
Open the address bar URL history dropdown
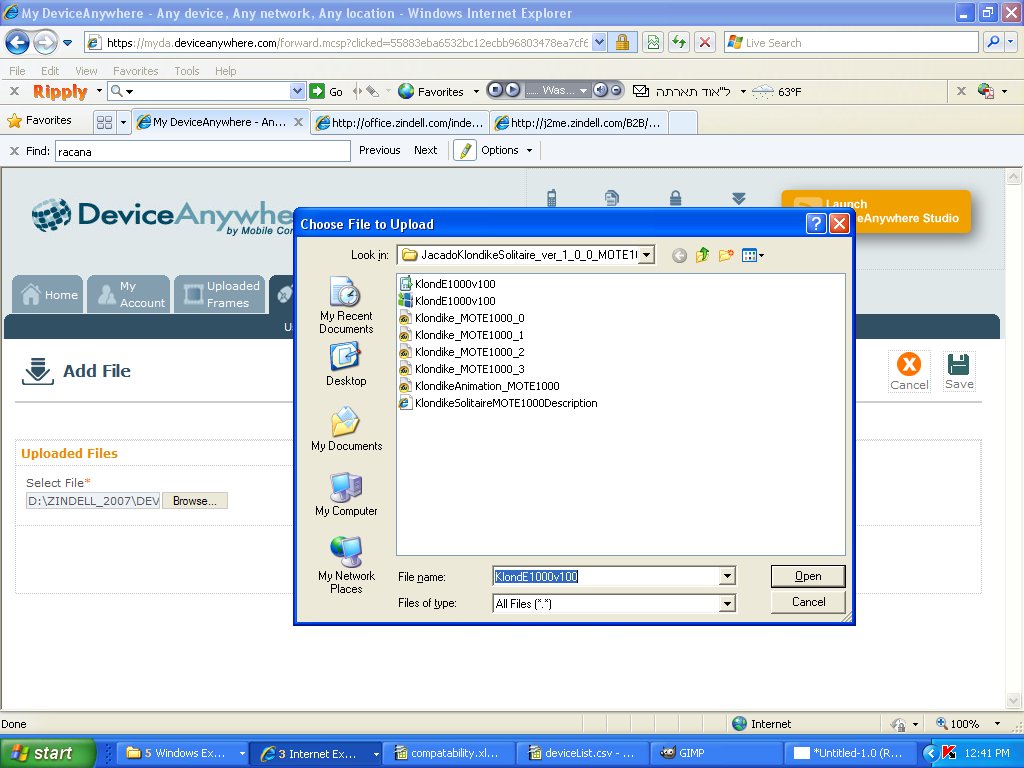[x=600, y=43]
